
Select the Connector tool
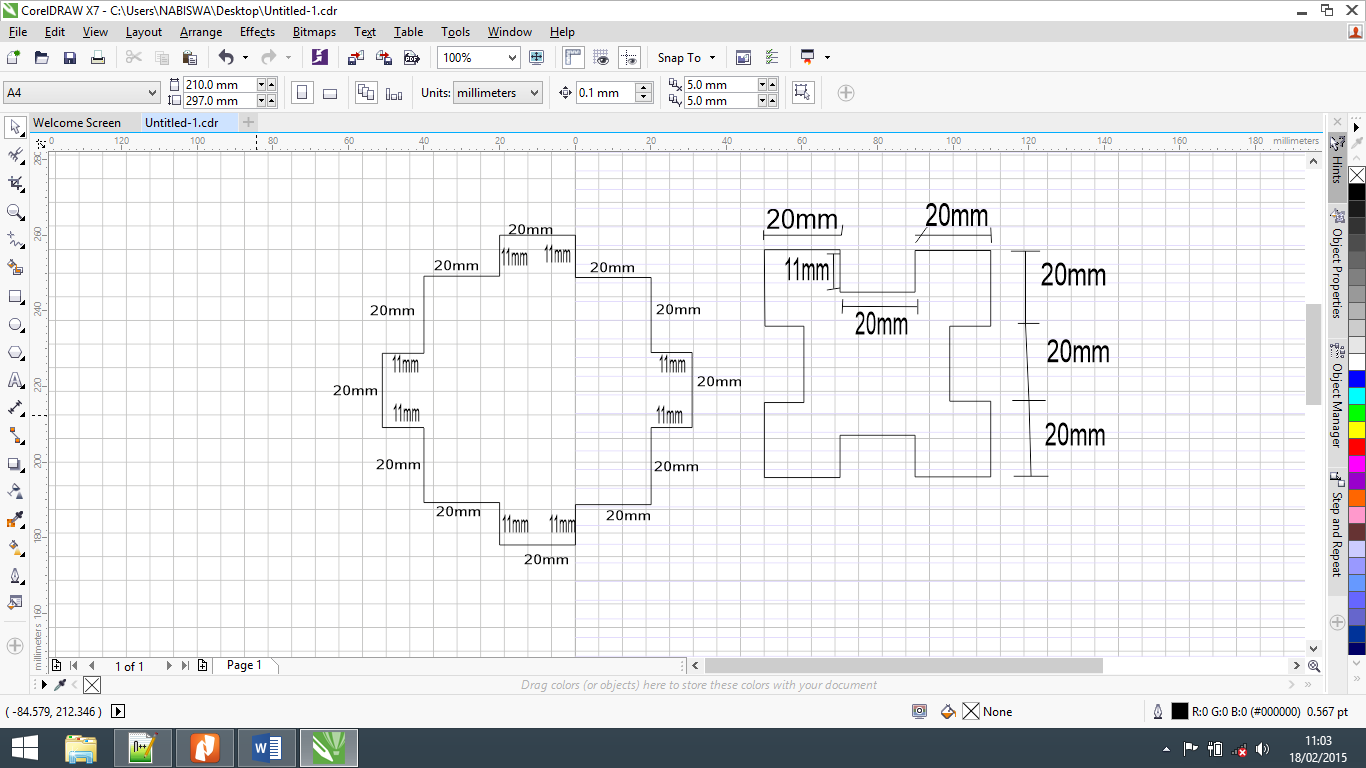pos(15,436)
